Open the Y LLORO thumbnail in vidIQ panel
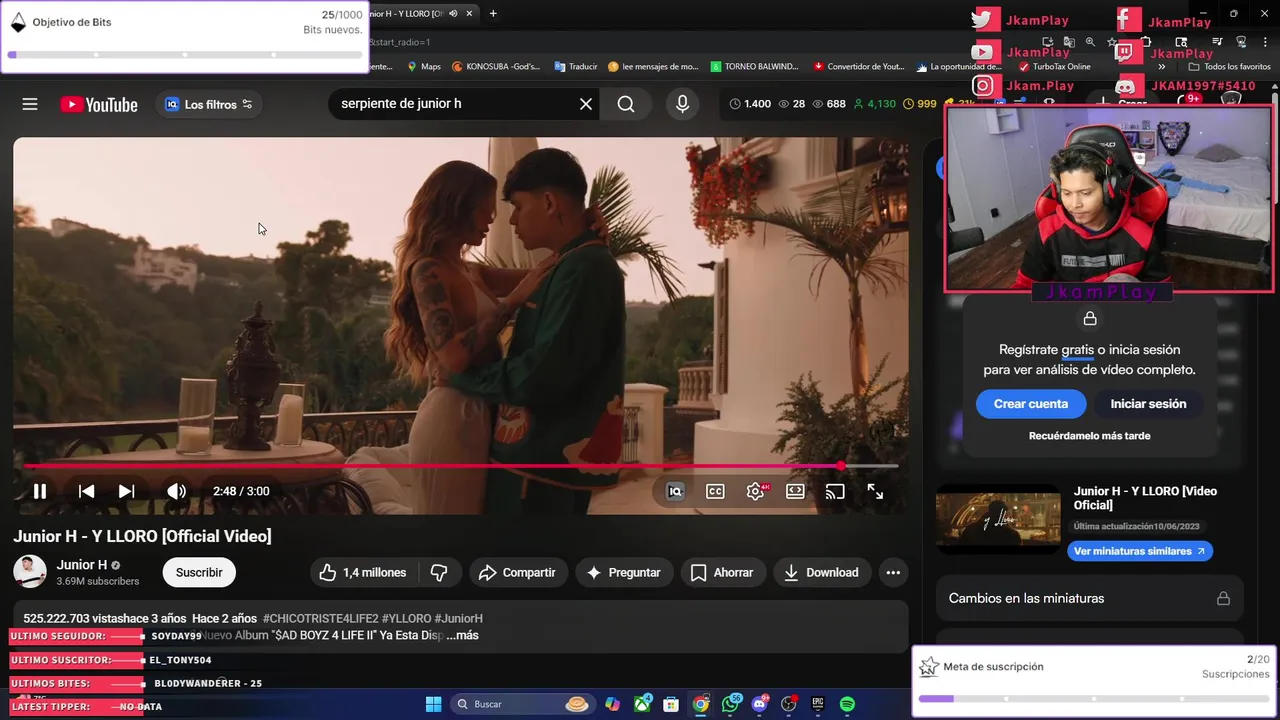 (x=998, y=519)
